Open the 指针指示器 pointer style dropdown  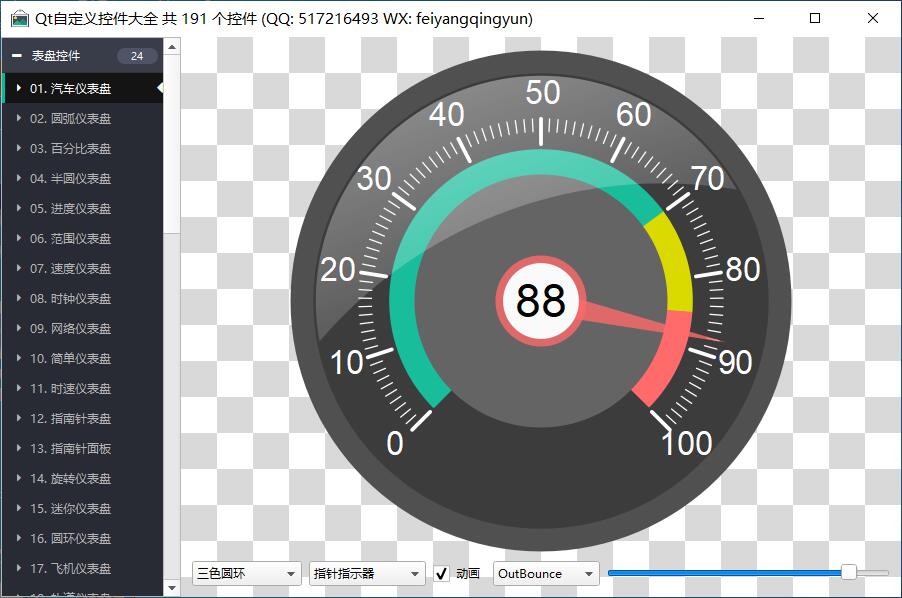(367, 574)
